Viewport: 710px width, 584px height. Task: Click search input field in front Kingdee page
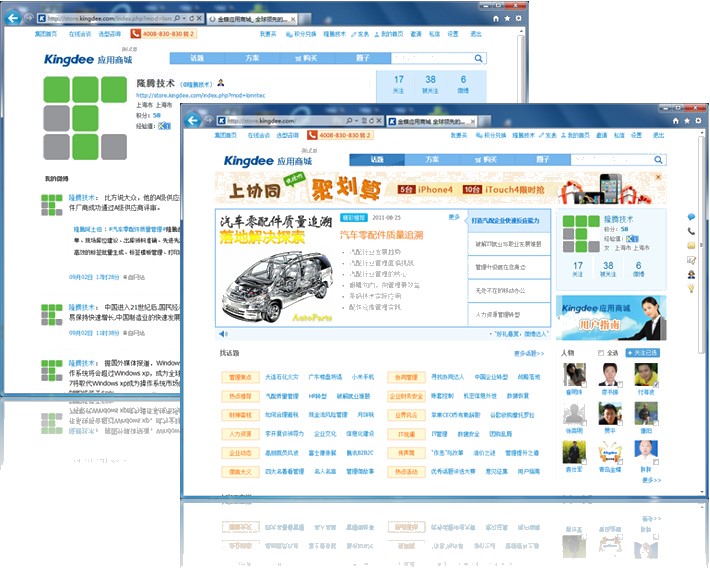(x=611, y=160)
